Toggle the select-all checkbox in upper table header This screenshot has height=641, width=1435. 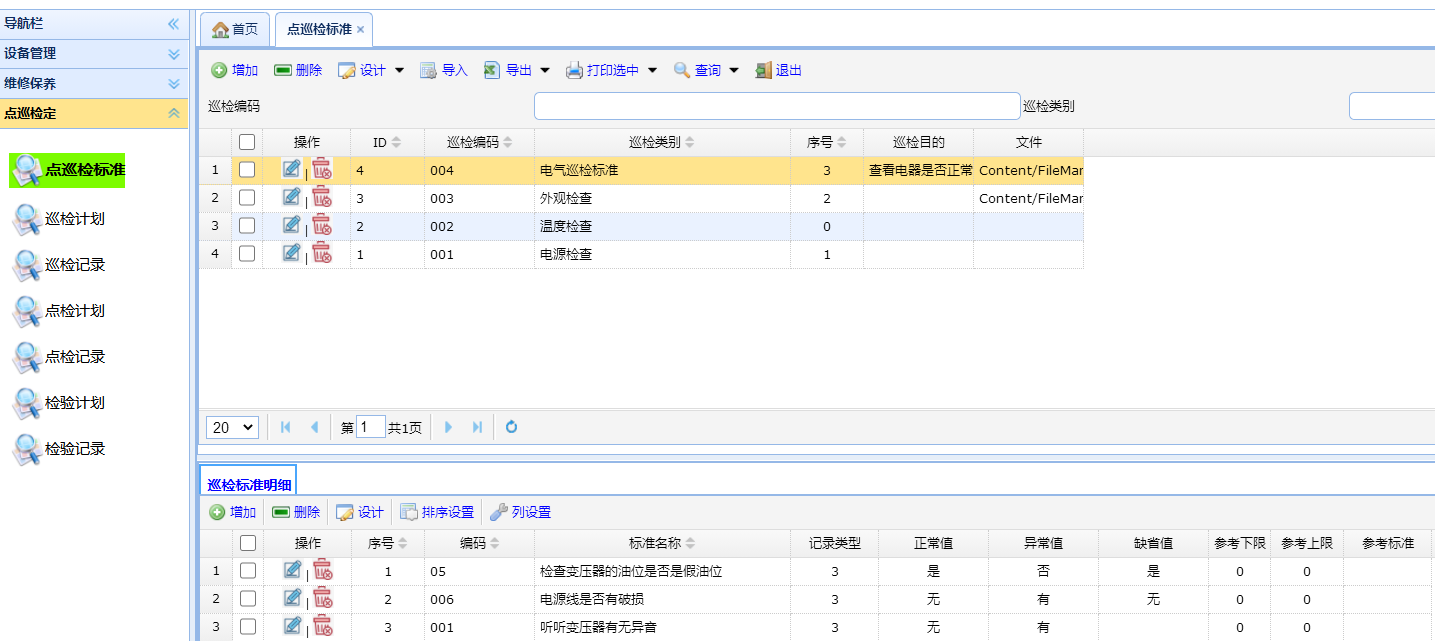(x=247, y=142)
